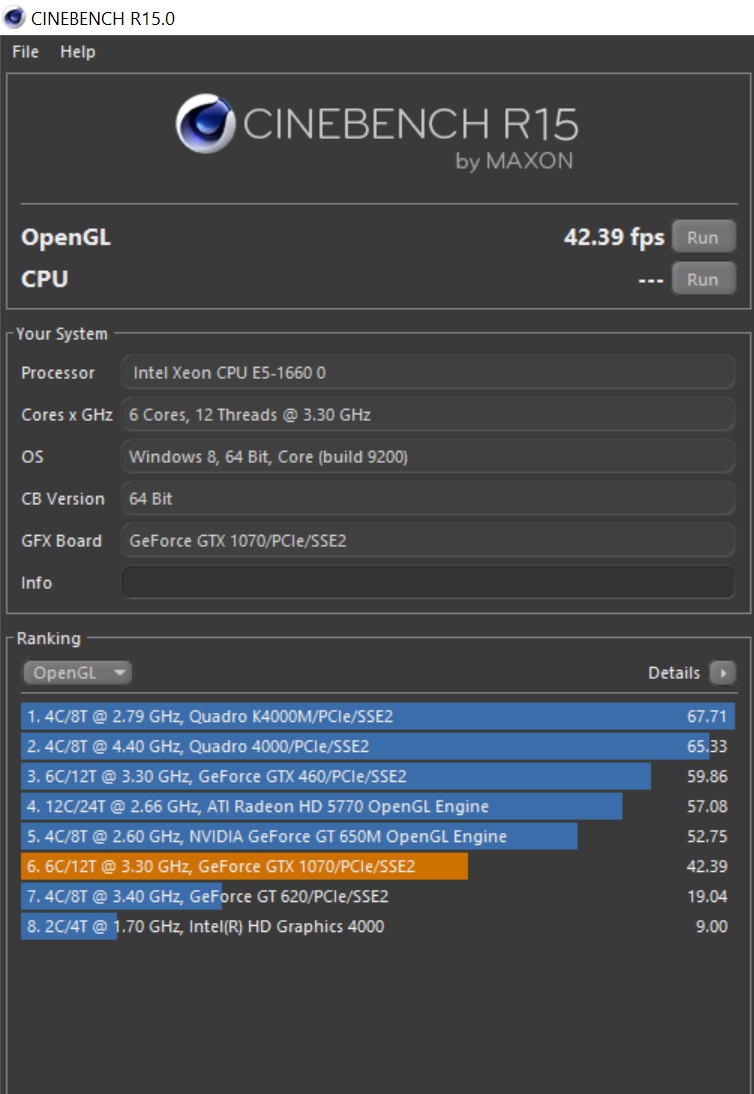Select the Quadro 4000 ranking entry
The height and width of the screenshot is (1094, 754).
[376, 746]
